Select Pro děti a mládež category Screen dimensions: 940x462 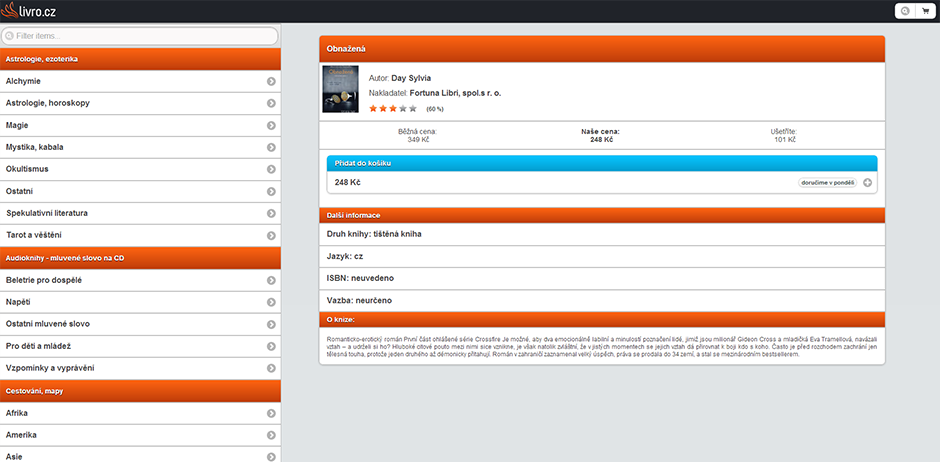click(140, 347)
